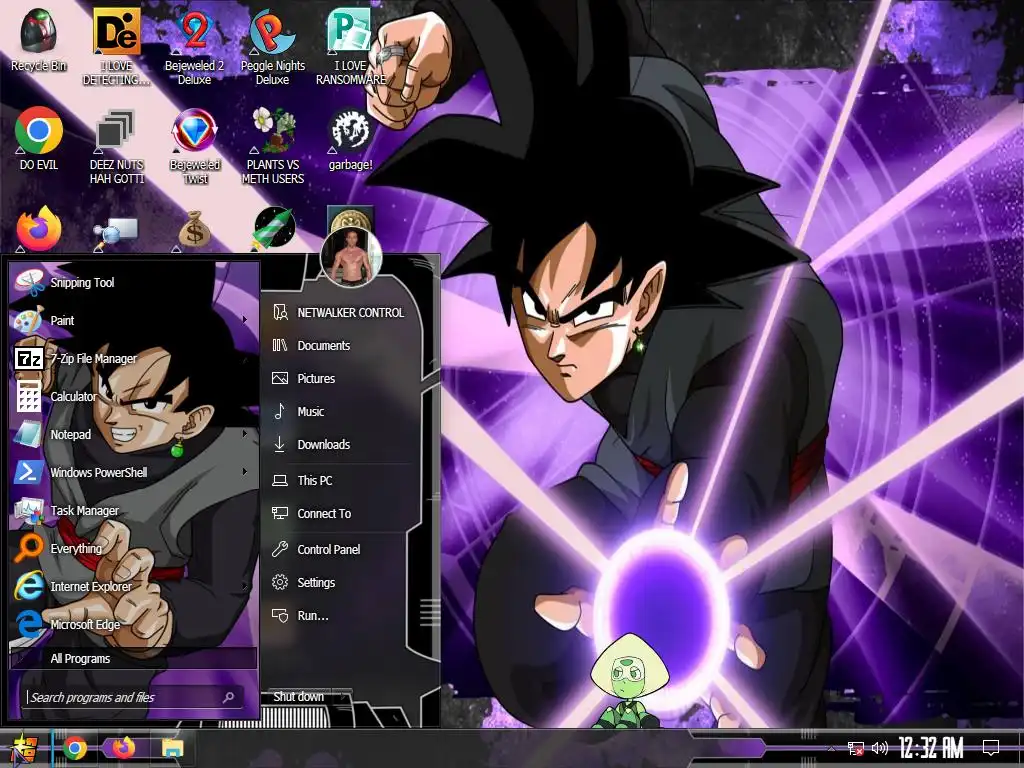Image resolution: width=1024 pixels, height=768 pixels.
Task: Click the Start button on the taskbar
Action: [x=25, y=749]
